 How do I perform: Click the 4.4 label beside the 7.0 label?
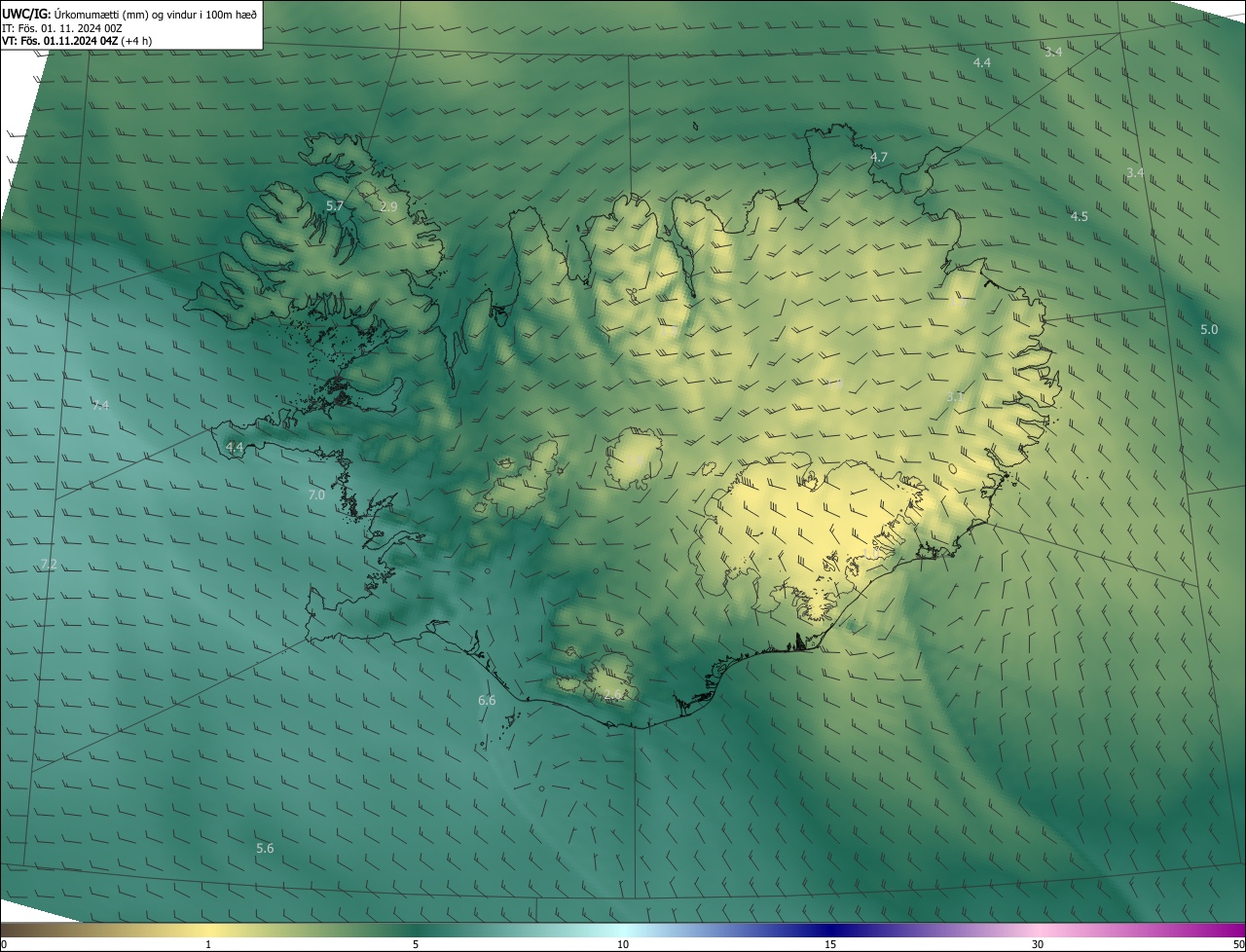pos(235,448)
